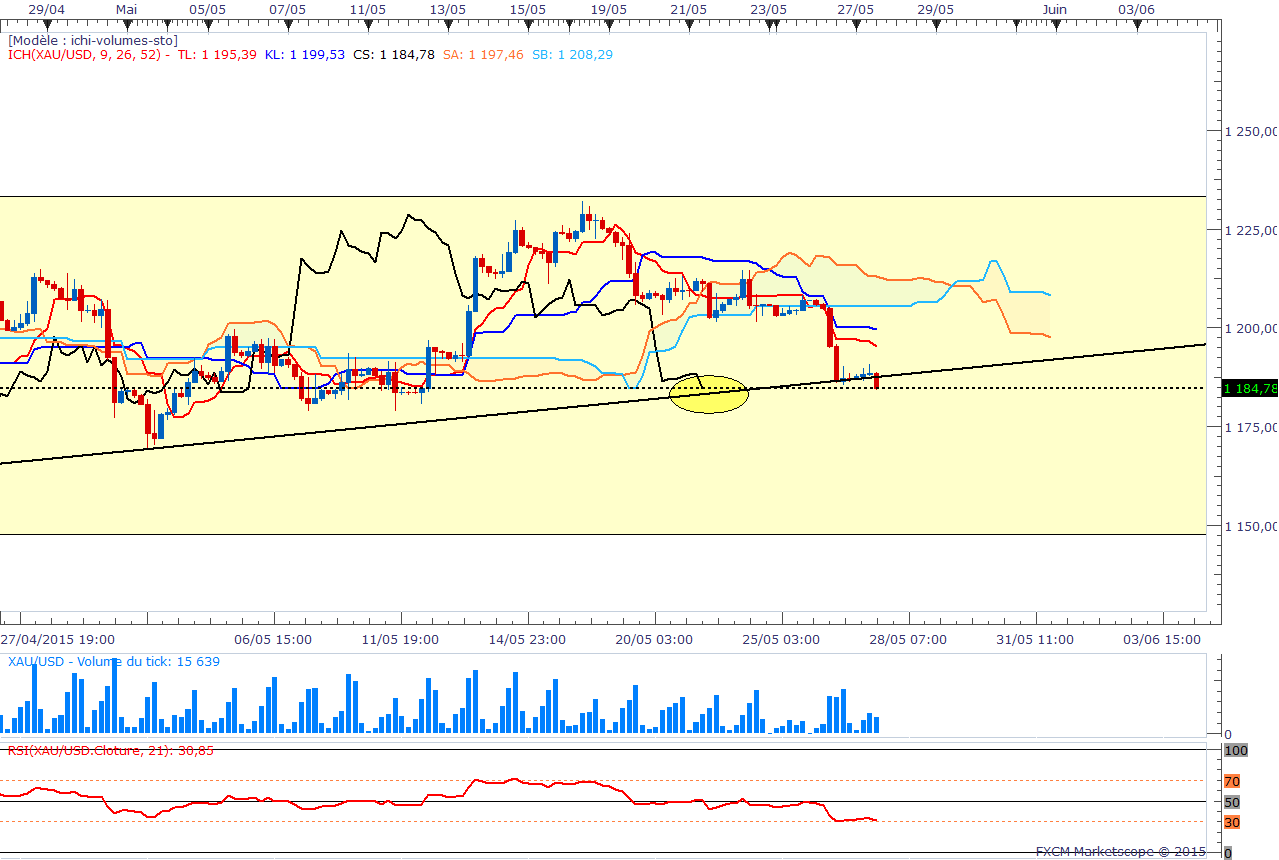The height and width of the screenshot is (860, 1279).
Task: Click the 28/05 07:00 time label
Action: tap(909, 639)
